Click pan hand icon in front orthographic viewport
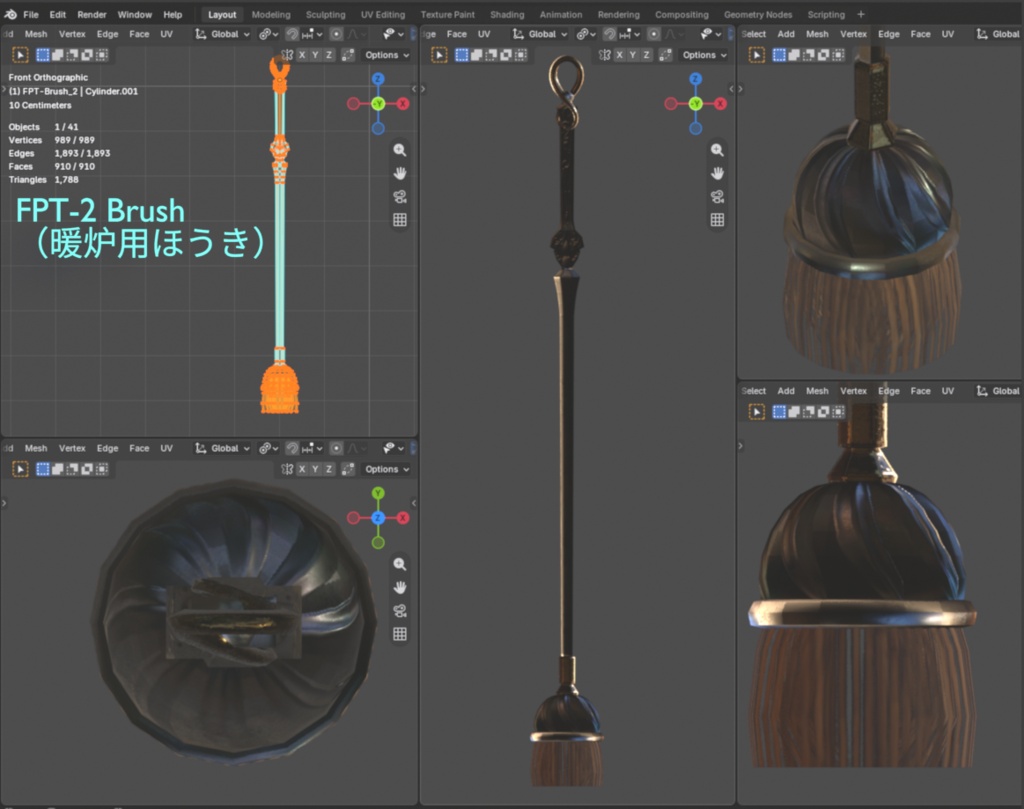Screen dimensions: 1024x809 click(400, 173)
